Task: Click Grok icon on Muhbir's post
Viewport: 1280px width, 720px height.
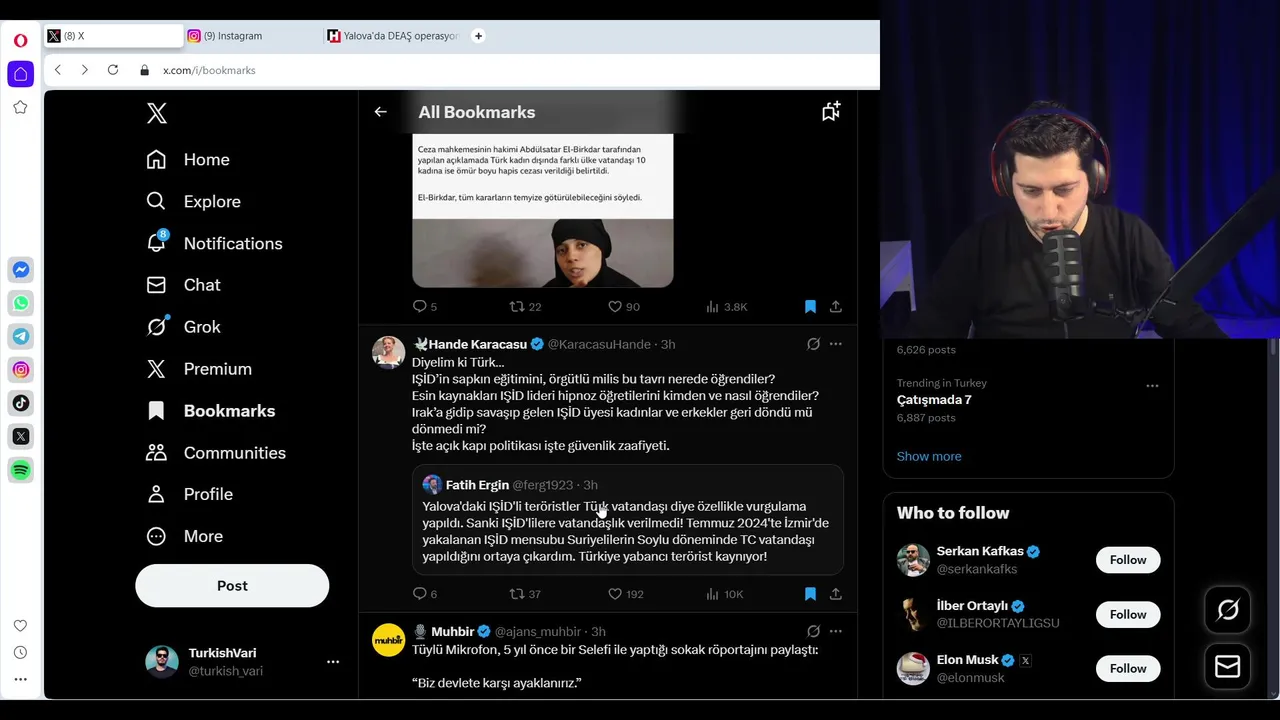Action: point(813,631)
